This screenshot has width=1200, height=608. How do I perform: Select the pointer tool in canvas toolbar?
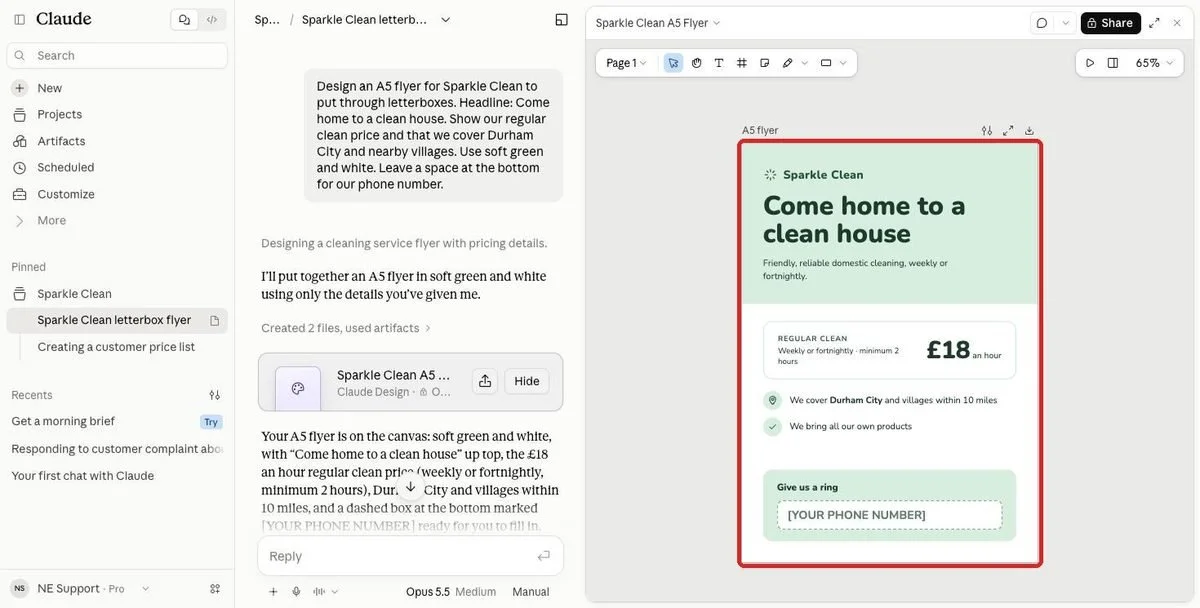point(673,63)
